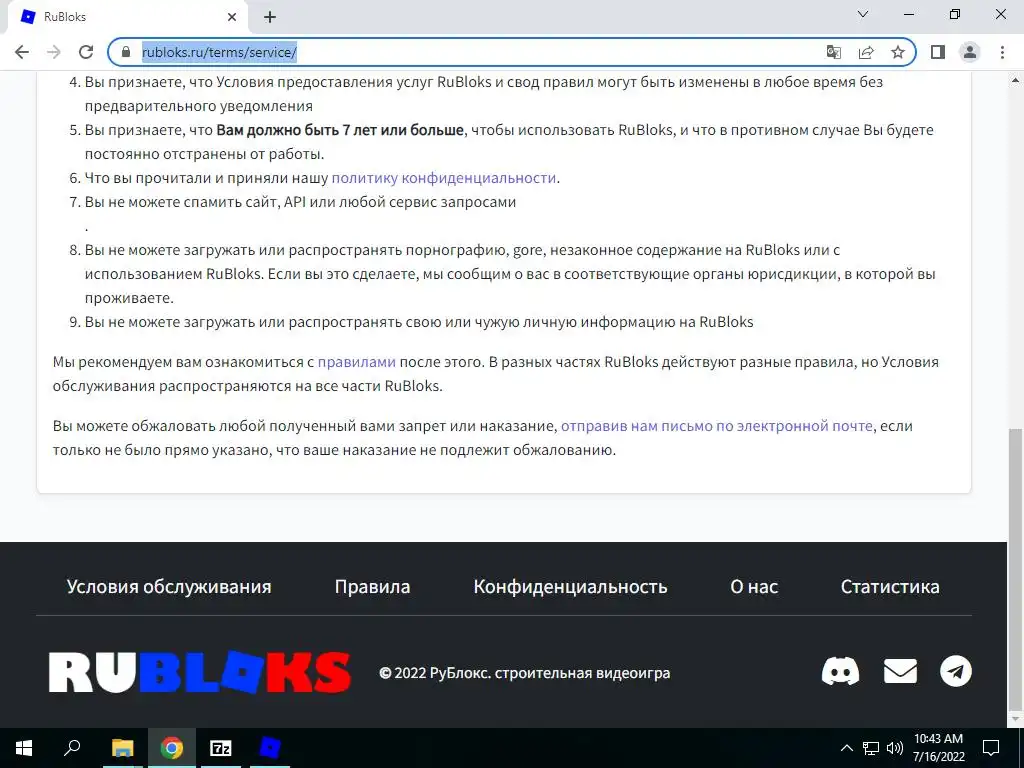Click the scrollbar up arrow
The width and height of the screenshot is (1024, 768).
tap(1016, 80)
